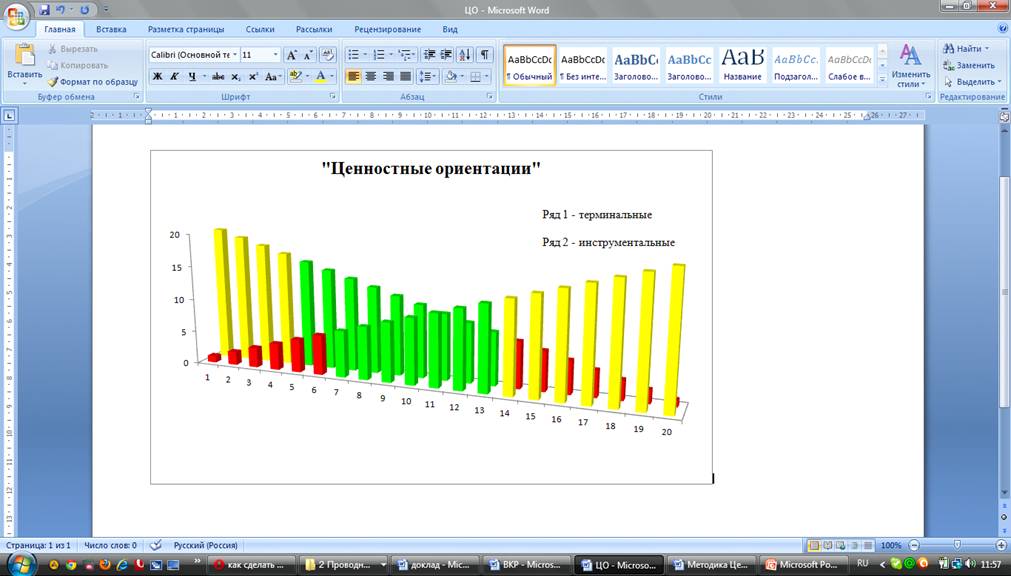Center-align the text

(370, 76)
